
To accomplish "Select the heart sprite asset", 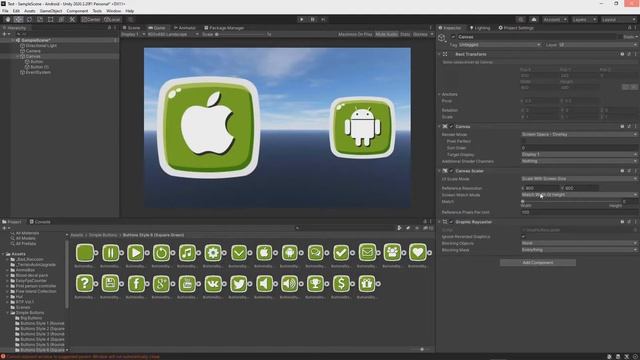I will 418,253.
